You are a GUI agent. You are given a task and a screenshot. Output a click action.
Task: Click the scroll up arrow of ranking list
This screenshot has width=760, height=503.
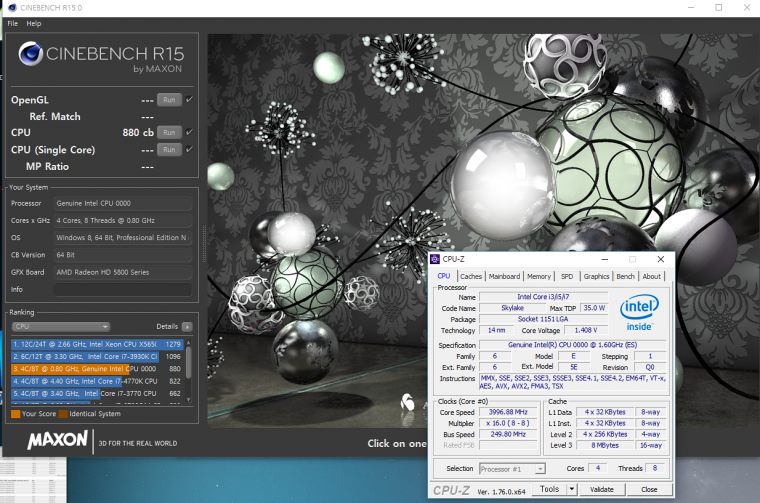coord(189,343)
